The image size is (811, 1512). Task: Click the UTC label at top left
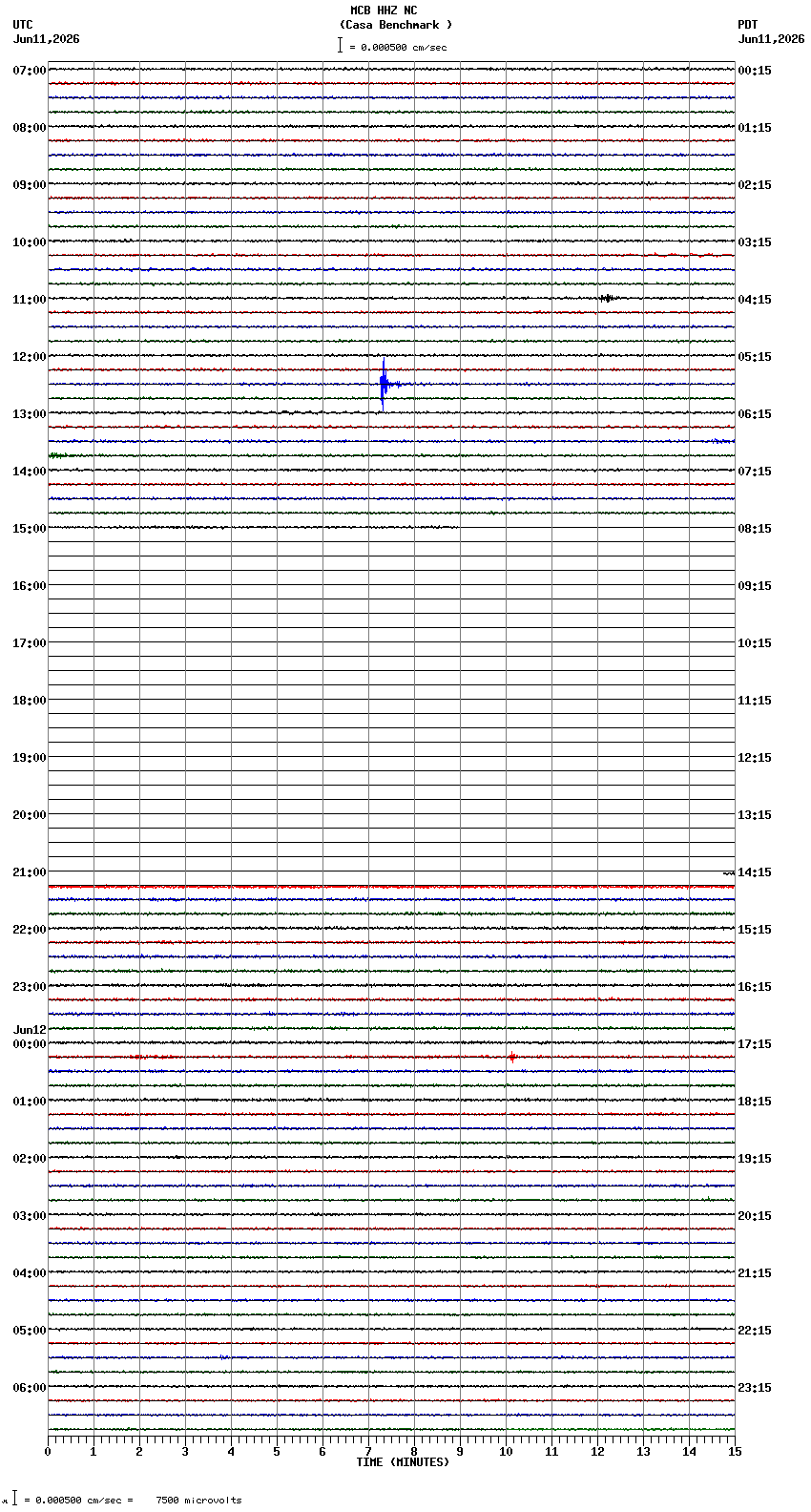[x=23, y=25]
